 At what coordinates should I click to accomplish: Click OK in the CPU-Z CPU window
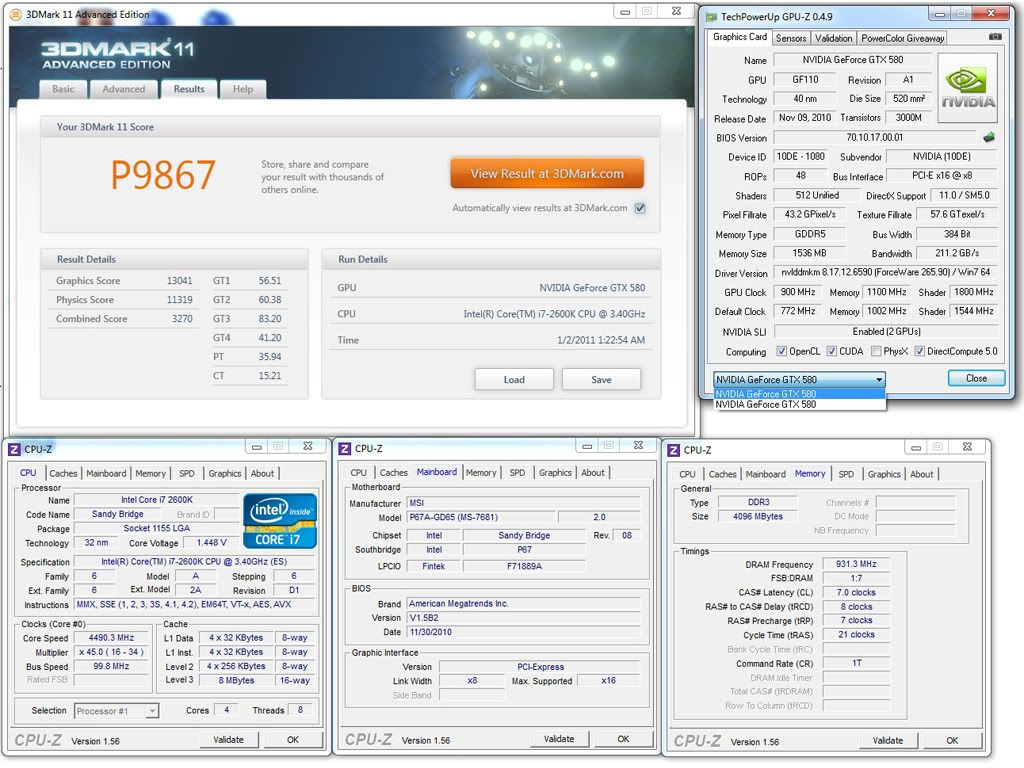click(293, 740)
